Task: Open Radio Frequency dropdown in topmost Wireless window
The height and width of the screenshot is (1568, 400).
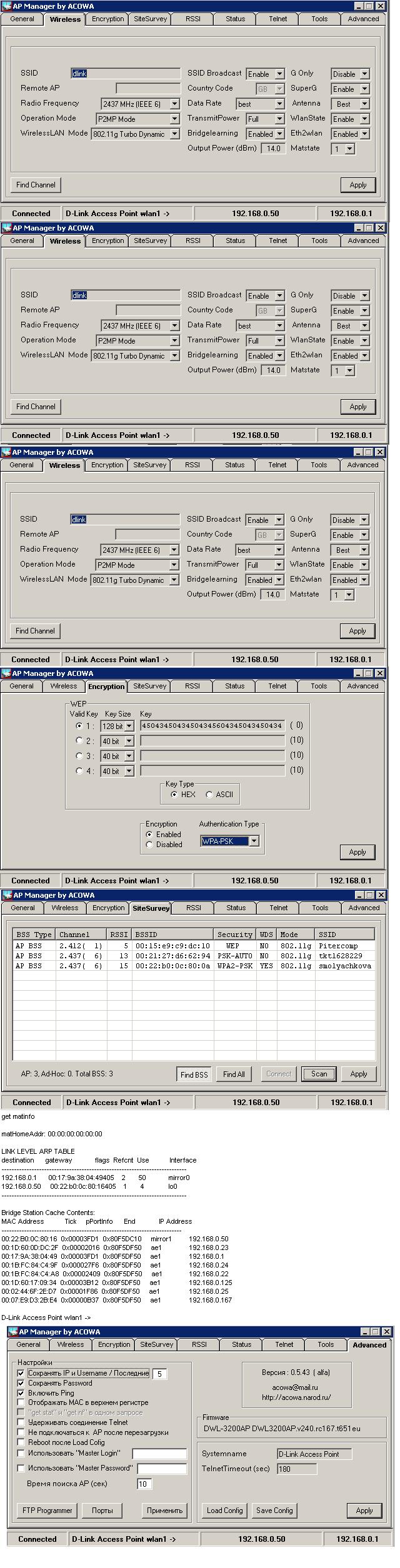Action: (175, 104)
